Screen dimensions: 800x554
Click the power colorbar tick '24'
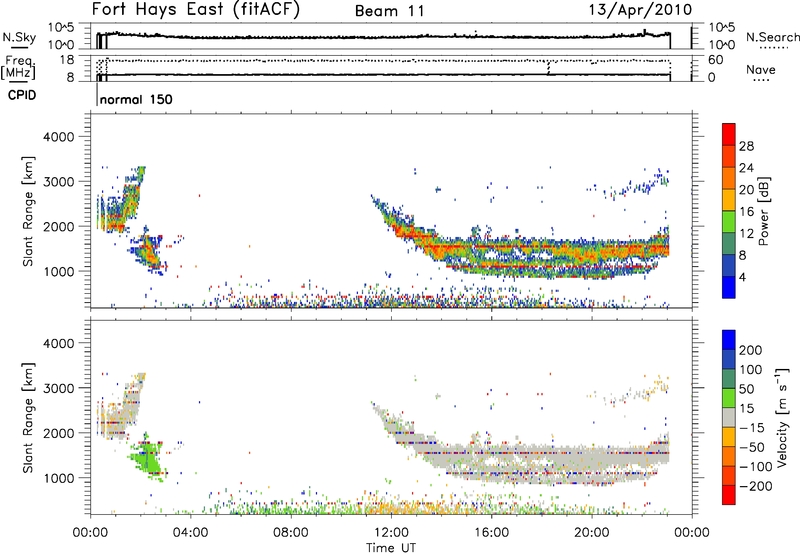[746, 168]
